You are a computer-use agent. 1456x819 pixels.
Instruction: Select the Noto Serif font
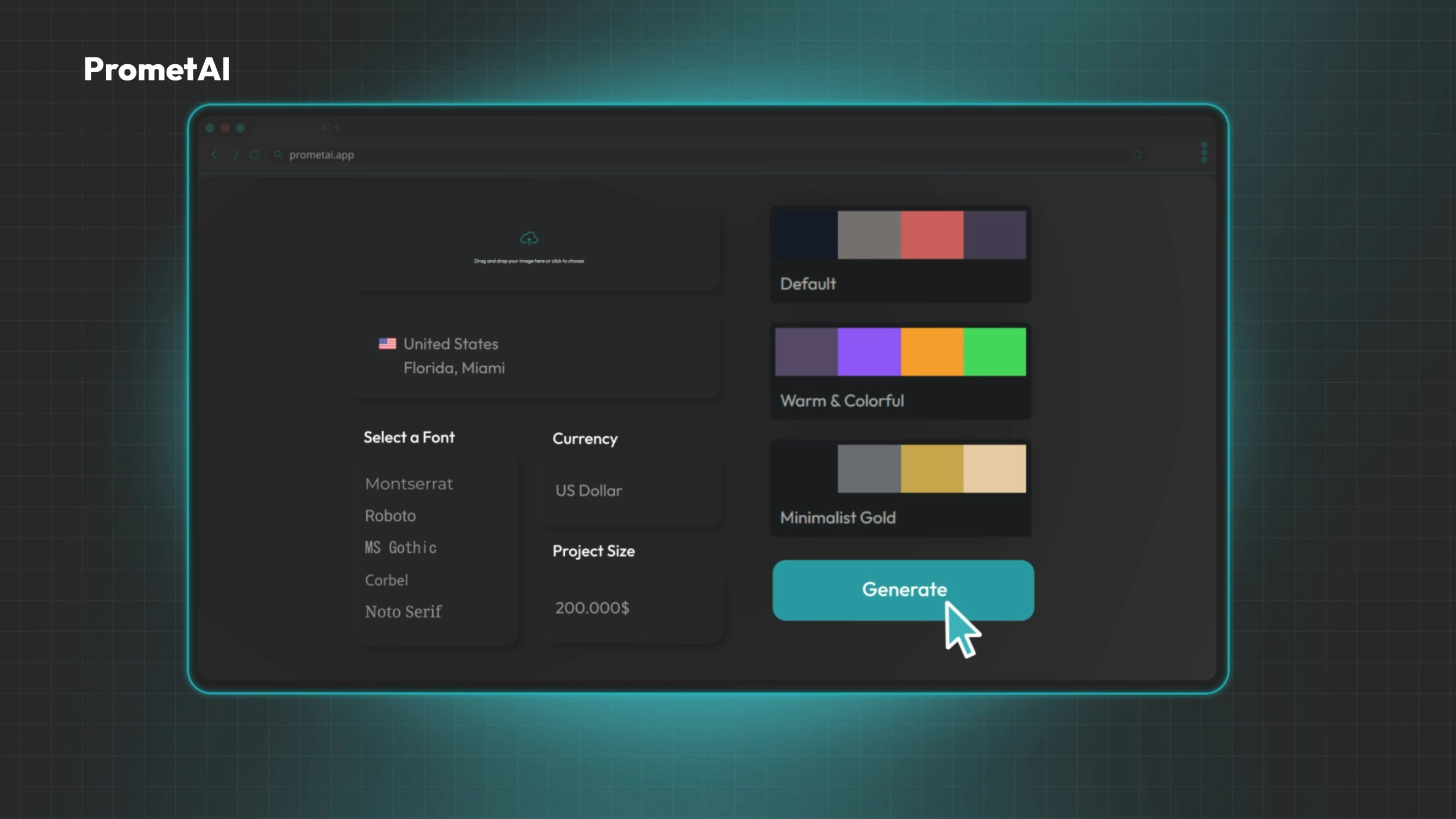[403, 612]
